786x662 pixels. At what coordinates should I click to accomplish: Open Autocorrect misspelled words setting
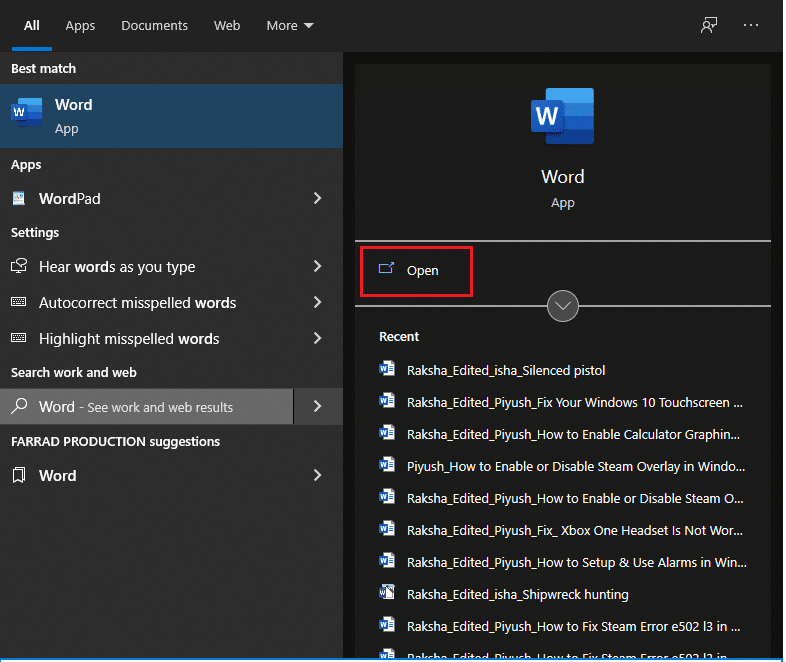pos(137,303)
